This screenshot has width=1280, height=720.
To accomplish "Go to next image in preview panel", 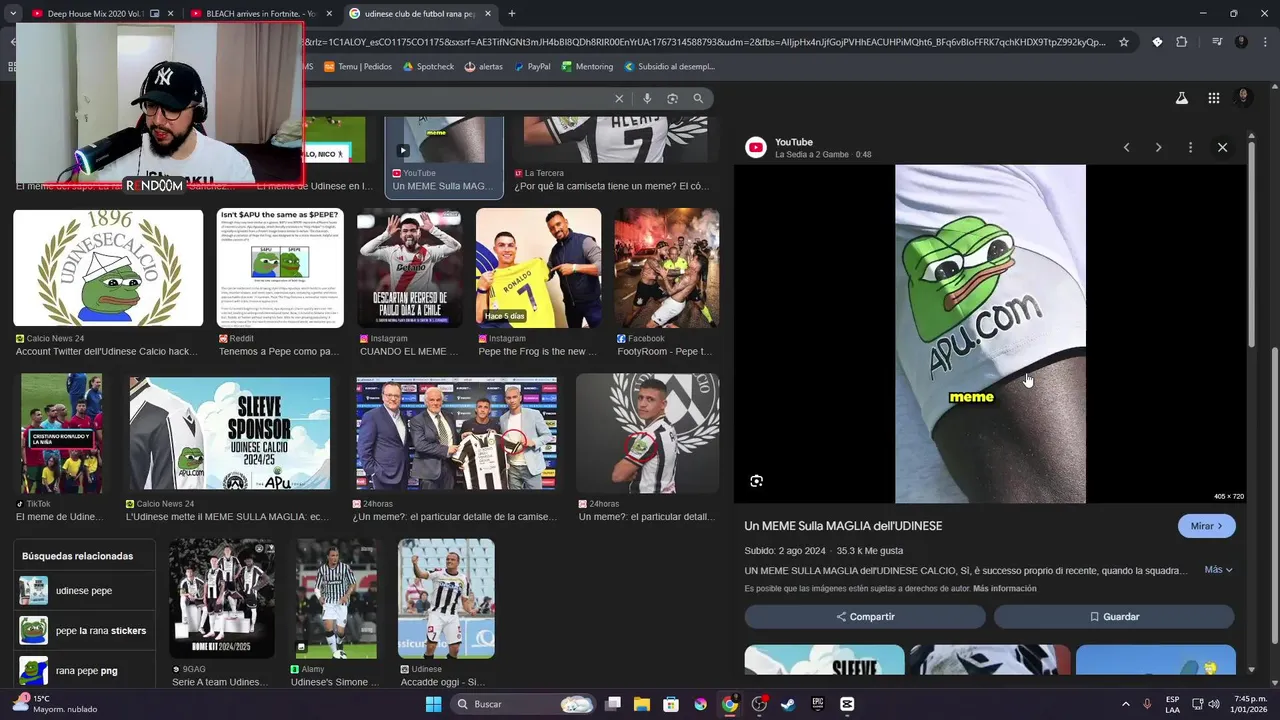I will click(x=1158, y=147).
